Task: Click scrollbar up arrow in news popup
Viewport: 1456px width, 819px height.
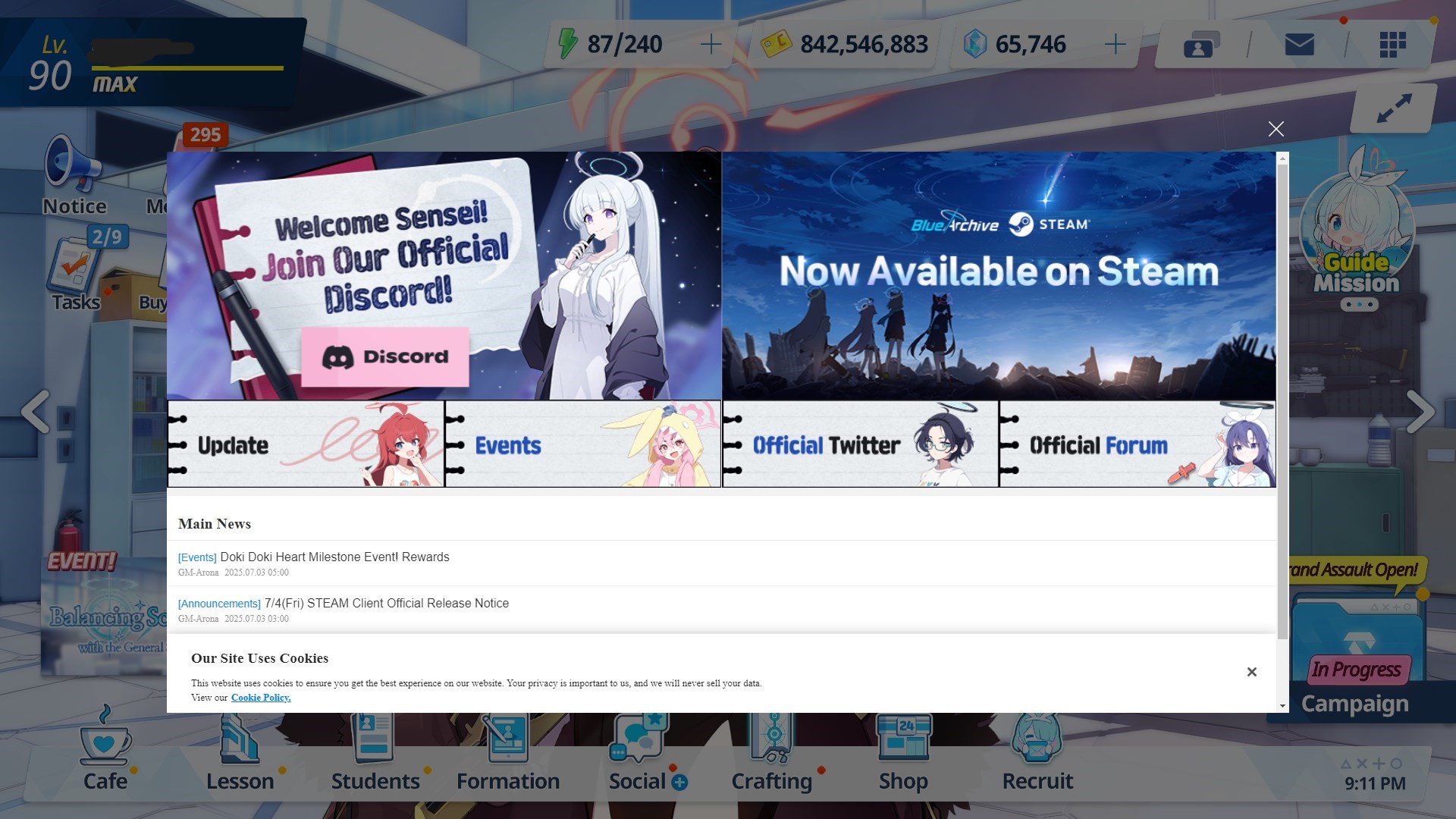Action: click(x=1282, y=158)
